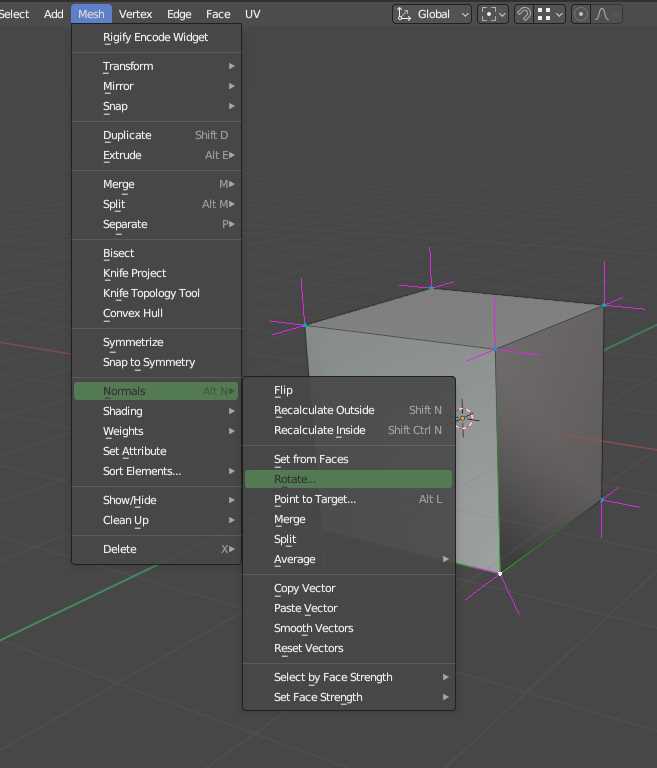The image size is (657, 768).
Task: Choose Bisect
Action: click(156, 253)
